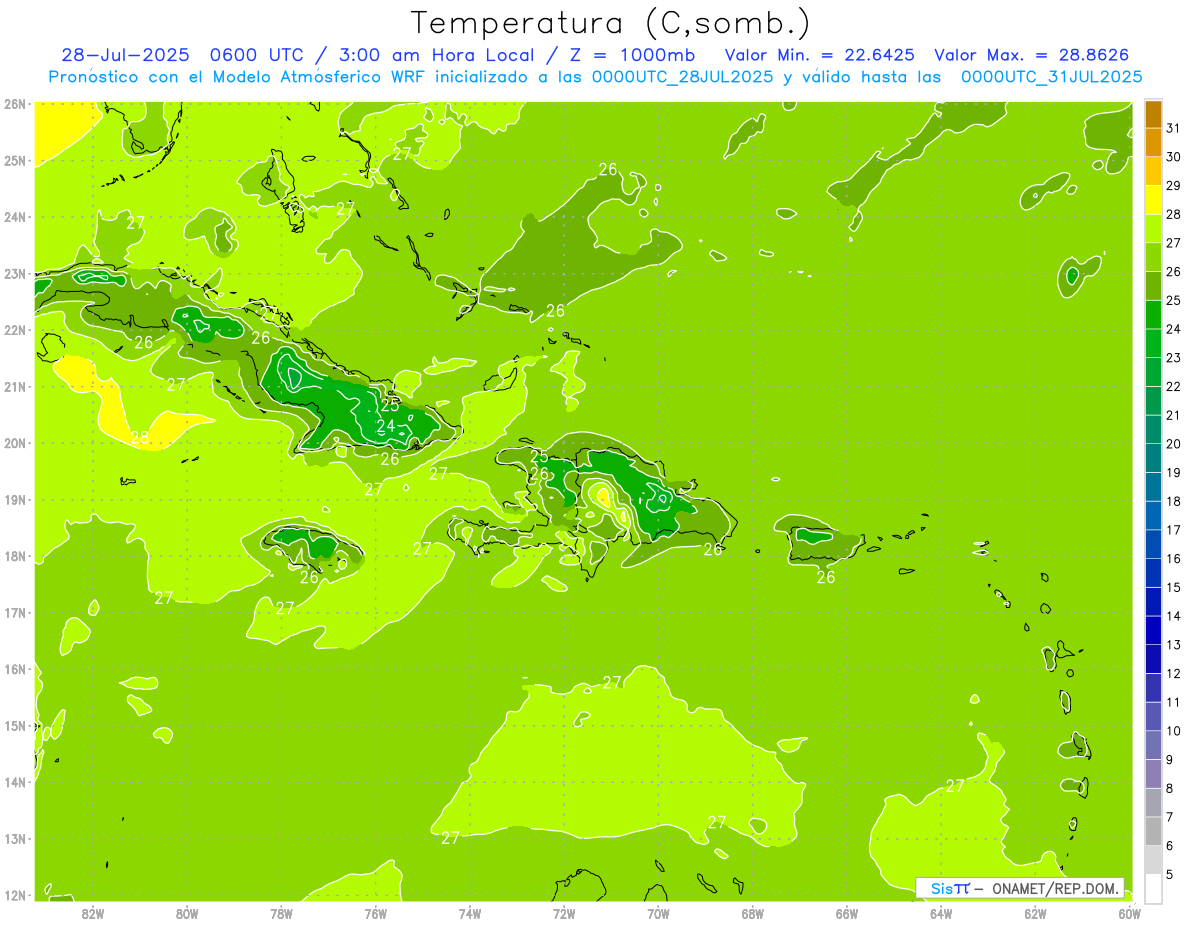Click the longitude axis label "72W"
This screenshot has width=1200, height=927.
pyautogui.click(x=564, y=912)
